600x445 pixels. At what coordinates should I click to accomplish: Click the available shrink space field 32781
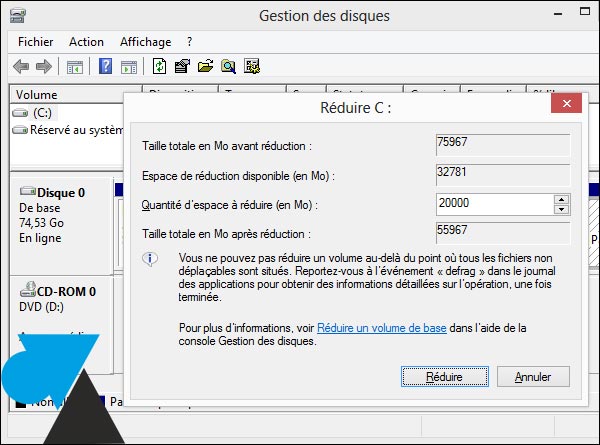tap(503, 175)
